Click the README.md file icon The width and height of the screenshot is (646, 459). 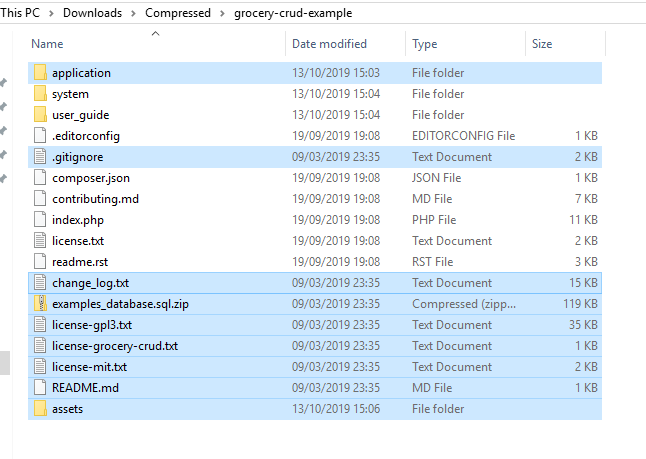[40, 388]
